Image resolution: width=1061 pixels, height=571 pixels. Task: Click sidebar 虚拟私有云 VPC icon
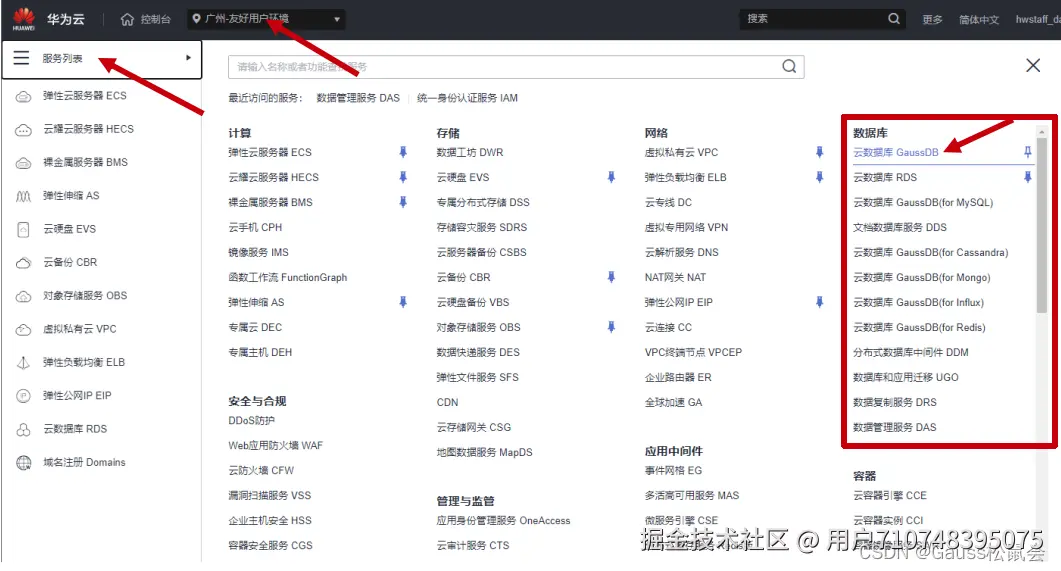point(24,329)
